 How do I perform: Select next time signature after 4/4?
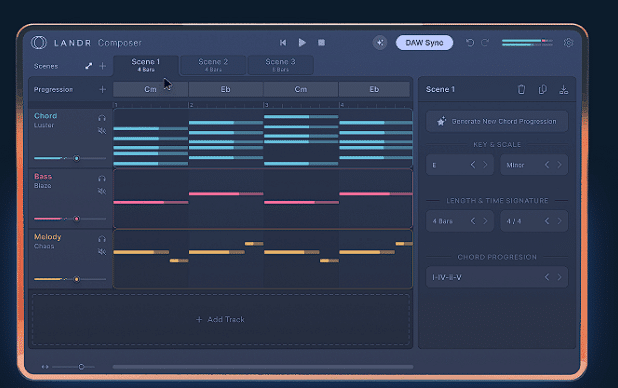[x=559, y=221]
